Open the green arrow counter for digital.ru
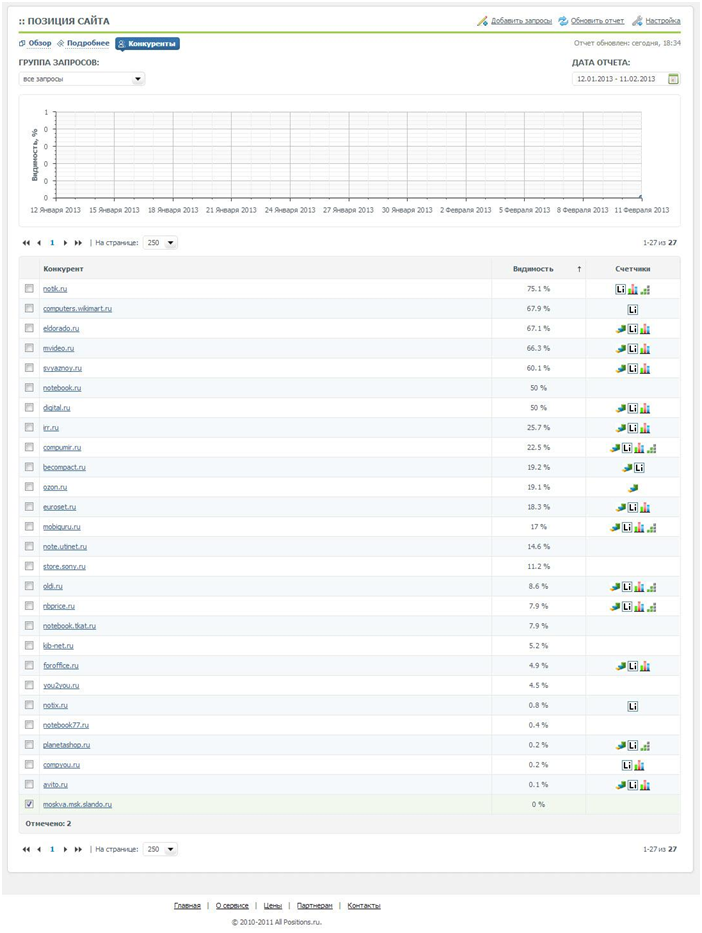The image size is (702, 933). 620,408
